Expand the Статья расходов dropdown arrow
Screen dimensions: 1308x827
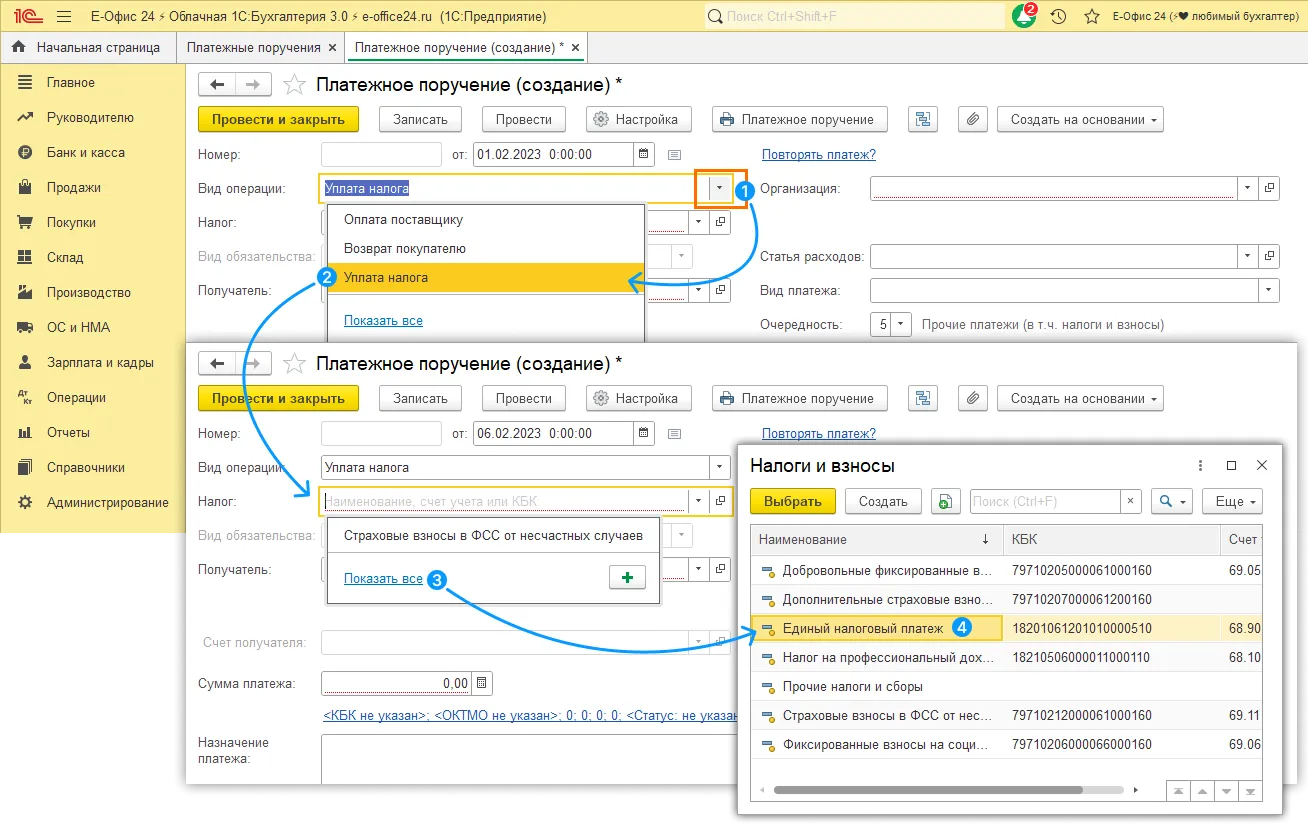click(x=1247, y=256)
